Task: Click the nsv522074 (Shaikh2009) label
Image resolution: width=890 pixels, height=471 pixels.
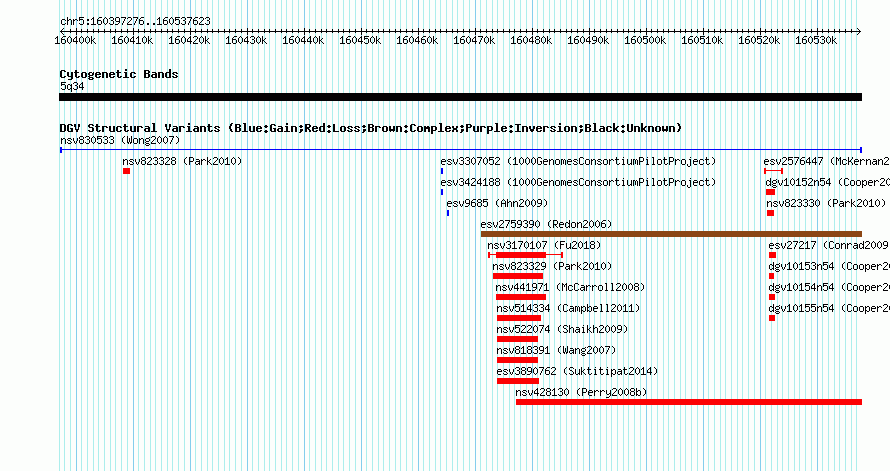Action: pyautogui.click(x=562, y=329)
